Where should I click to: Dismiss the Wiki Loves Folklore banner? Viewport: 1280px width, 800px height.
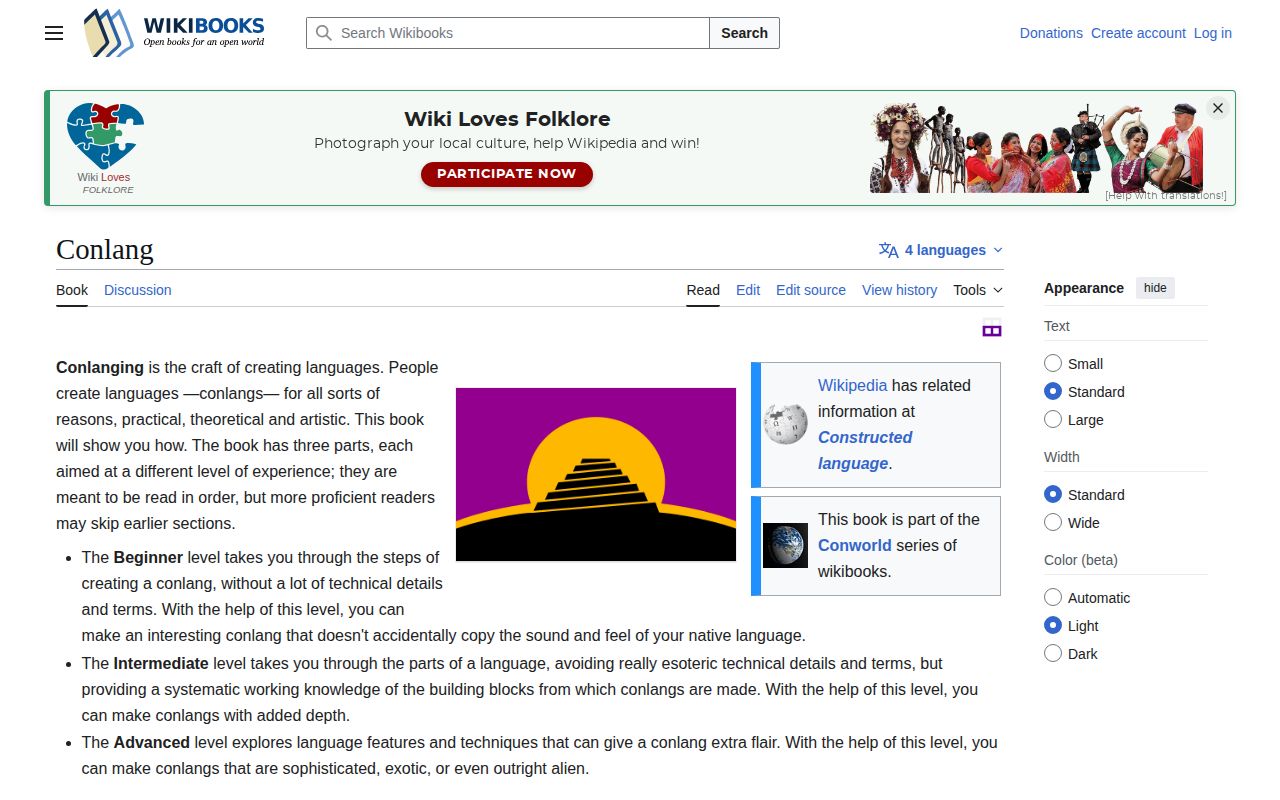tap(1217, 107)
